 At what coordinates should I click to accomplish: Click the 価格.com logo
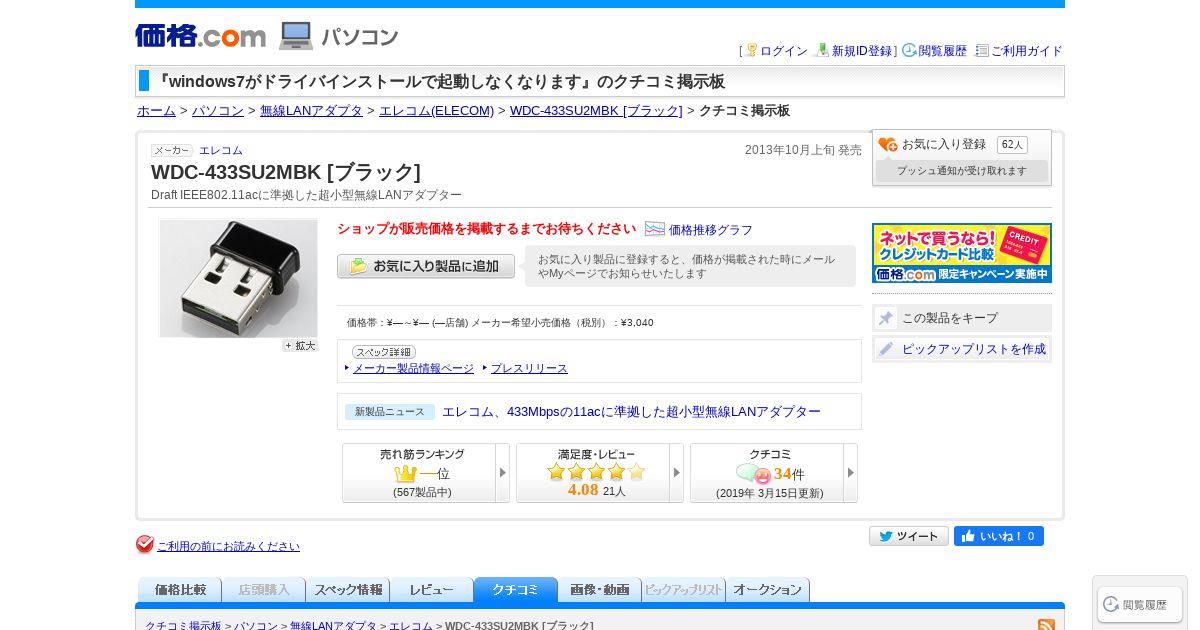click(201, 36)
